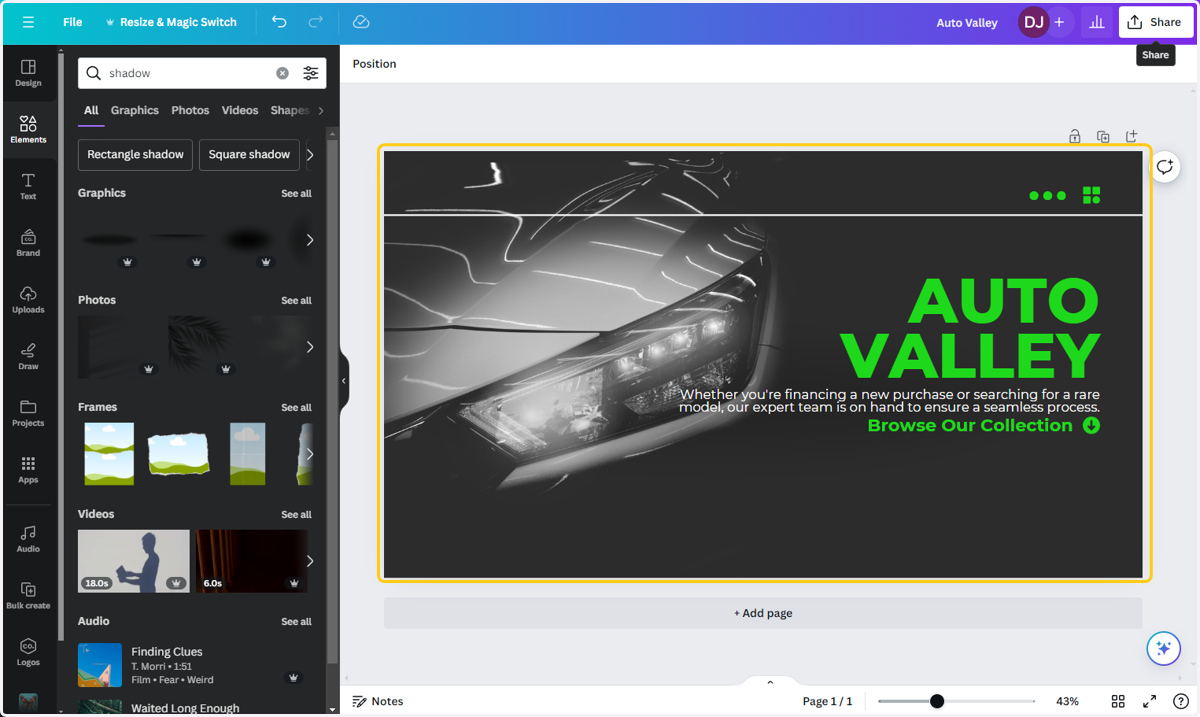Show more suggestion chips chevron
The width and height of the screenshot is (1200, 717).
pyautogui.click(x=310, y=155)
